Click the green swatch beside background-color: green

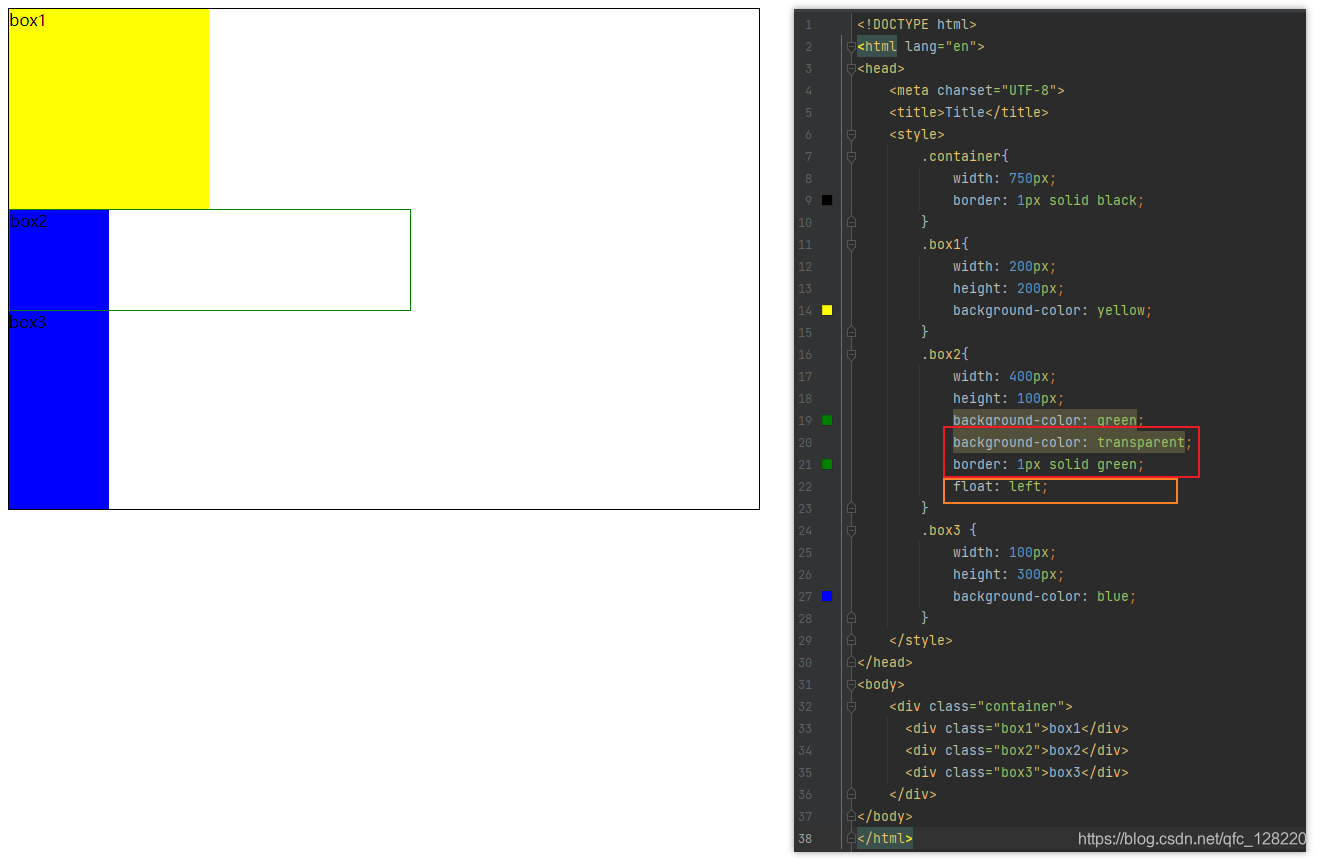(x=826, y=420)
